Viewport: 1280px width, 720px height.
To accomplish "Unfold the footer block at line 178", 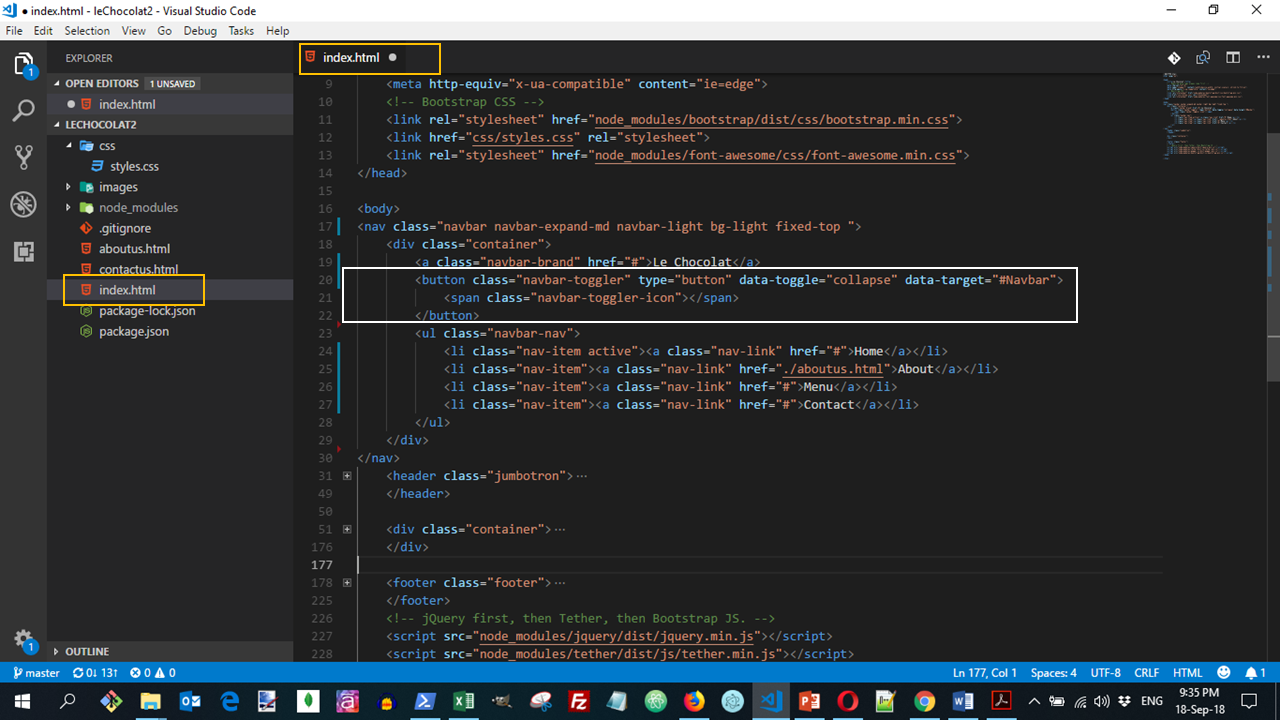I will click(347, 583).
